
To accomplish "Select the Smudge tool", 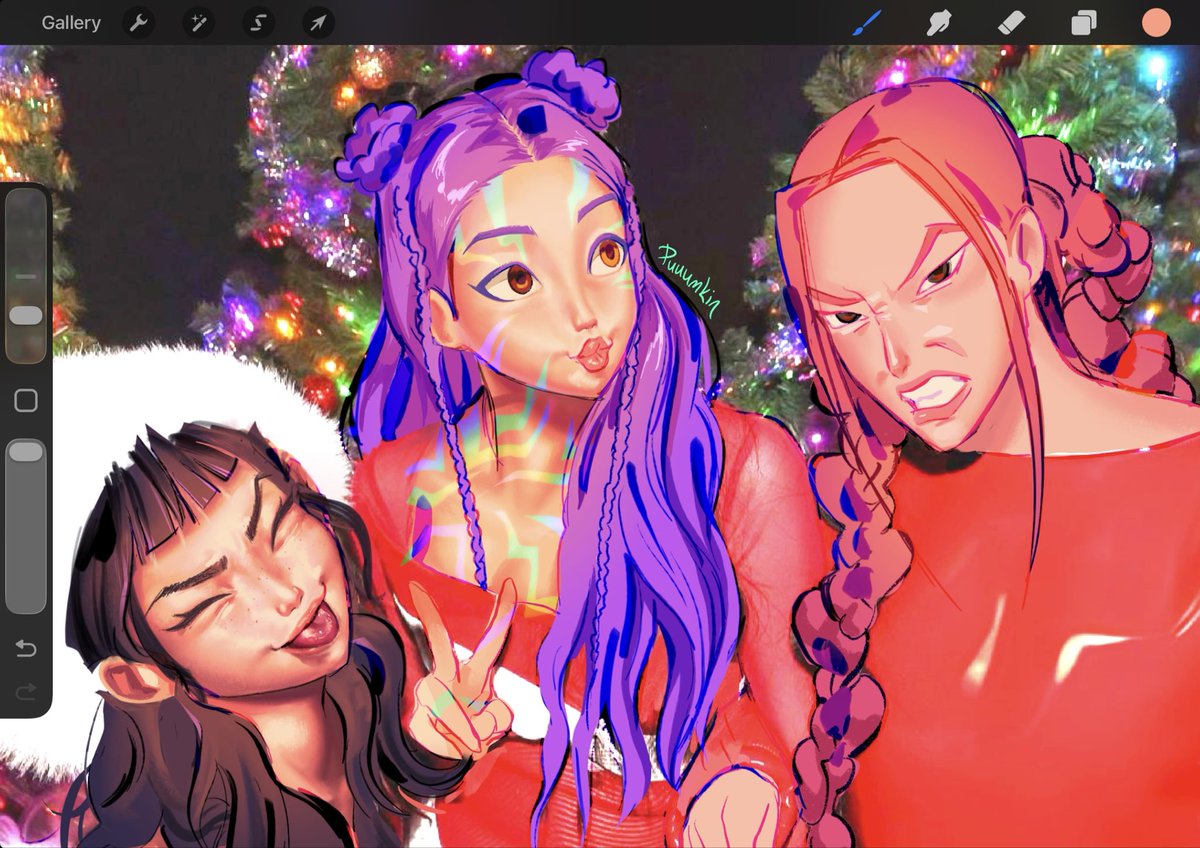I will point(939,22).
